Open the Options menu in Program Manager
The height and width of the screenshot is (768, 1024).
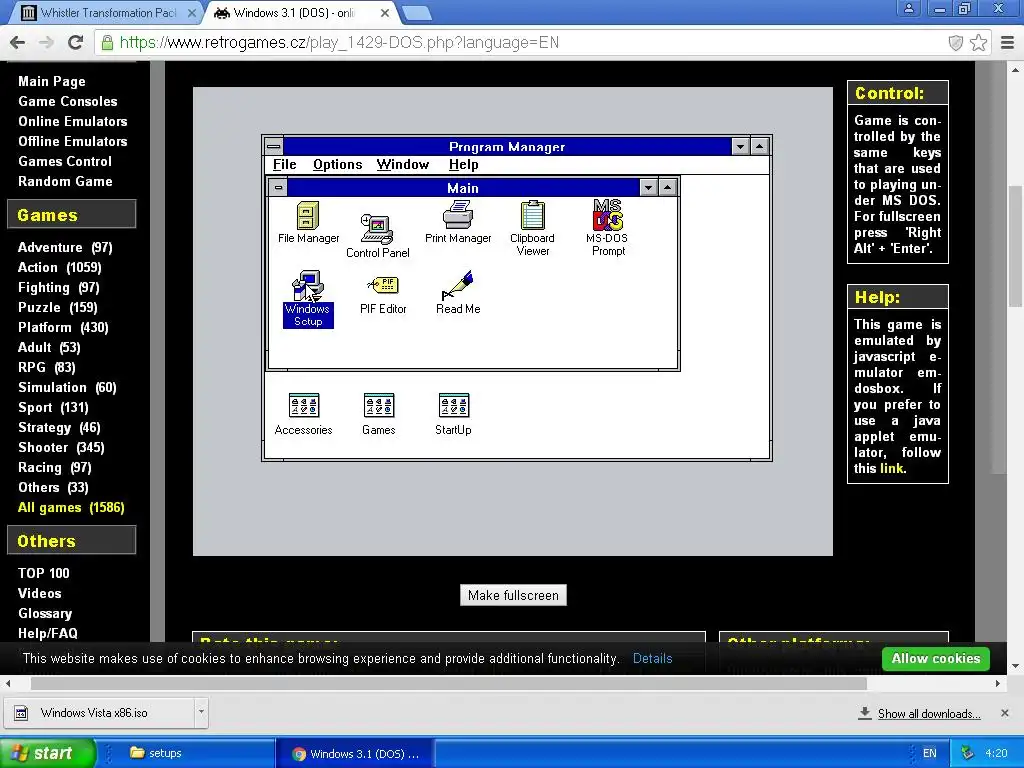coord(337,165)
